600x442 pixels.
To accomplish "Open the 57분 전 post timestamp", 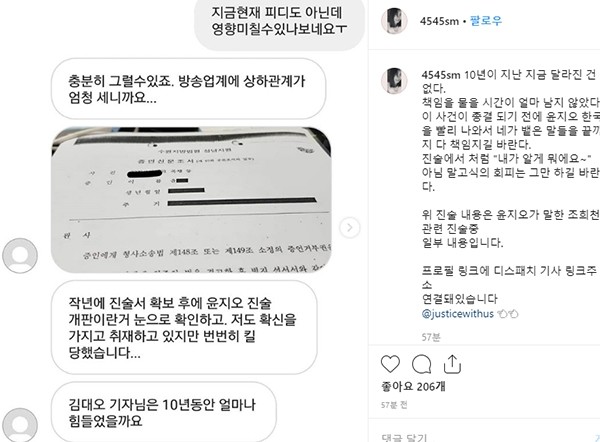I will tap(394, 405).
